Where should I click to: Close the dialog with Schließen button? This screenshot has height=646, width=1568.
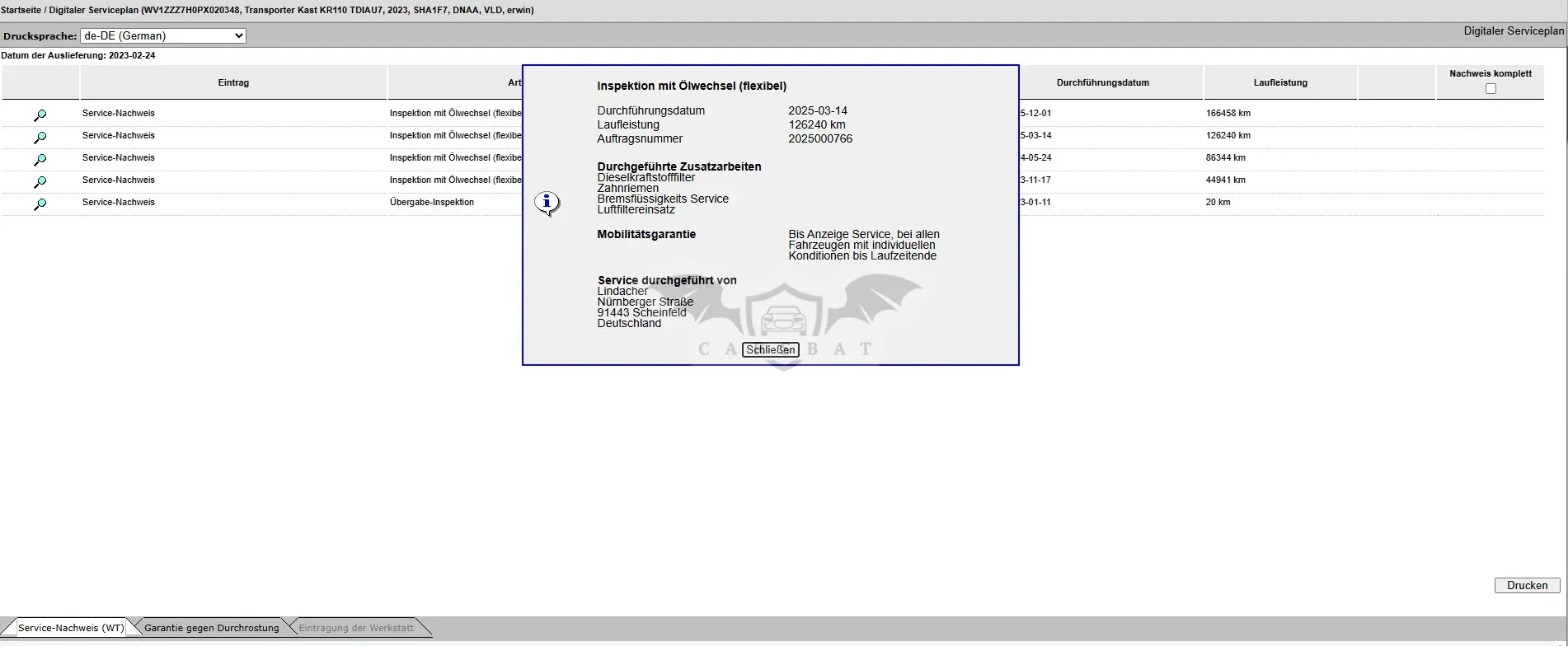tap(771, 349)
